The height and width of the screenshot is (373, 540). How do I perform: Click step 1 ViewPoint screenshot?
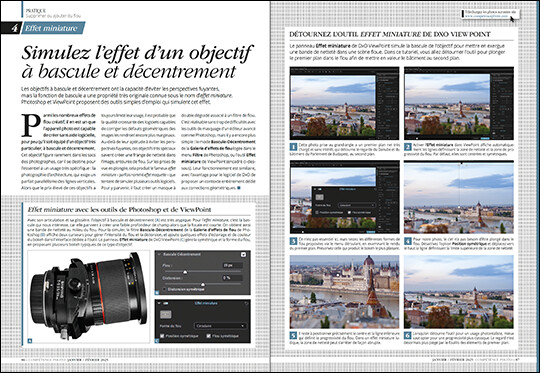click(x=344, y=103)
